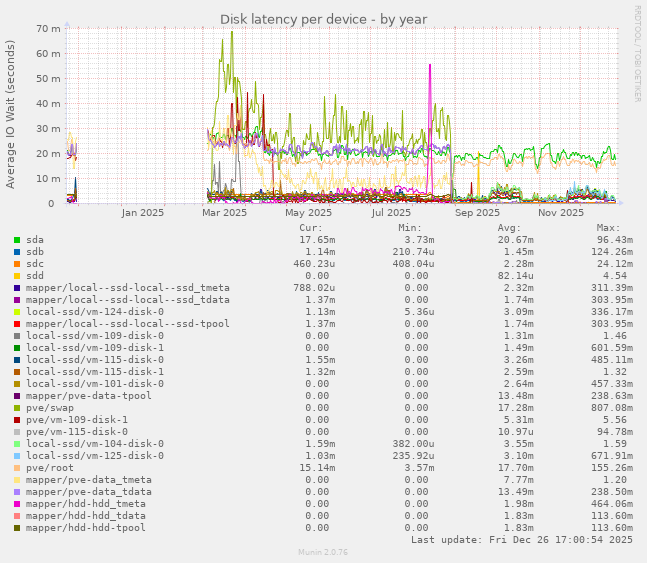647x563 pixels.
Task: Click the graph title 'Disk latency per device - by year'
Action: (324, 19)
